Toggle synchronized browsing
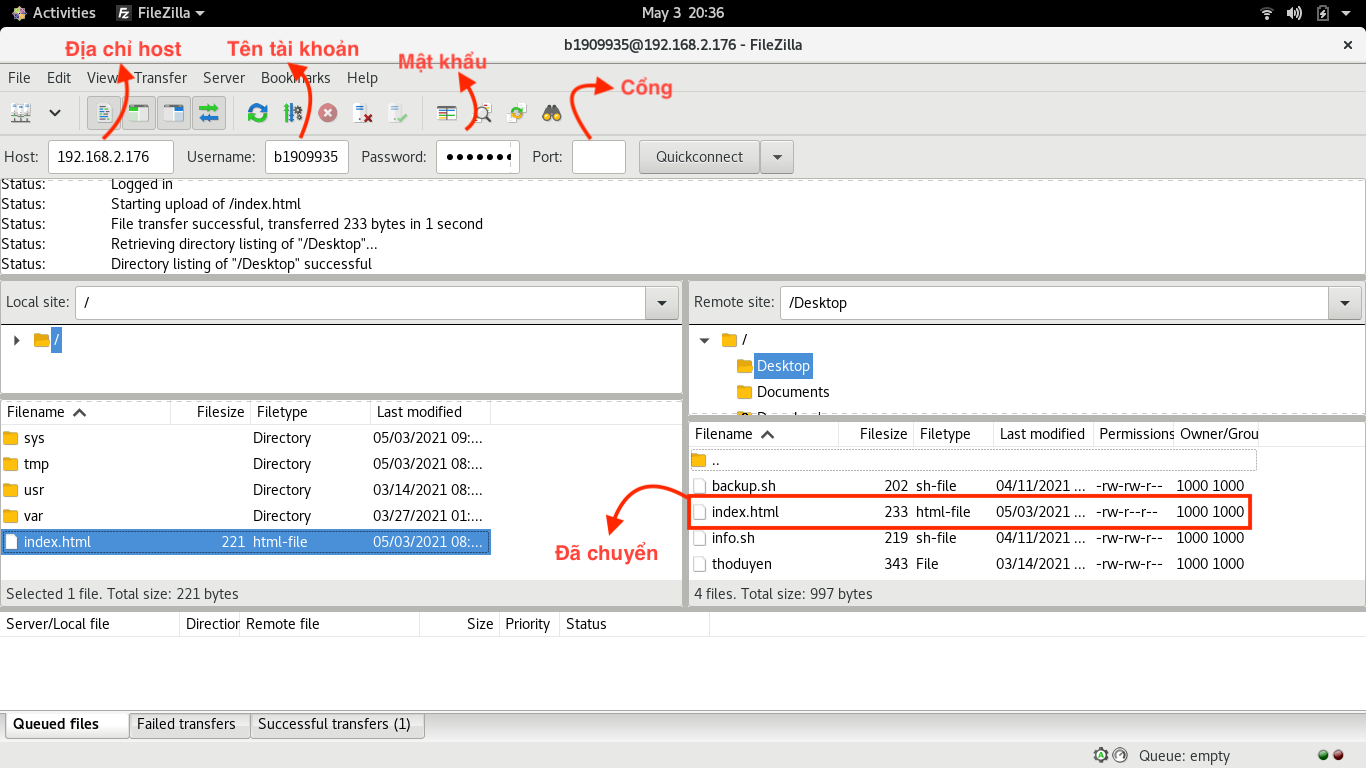This screenshot has width=1366, height=768. 517,113
